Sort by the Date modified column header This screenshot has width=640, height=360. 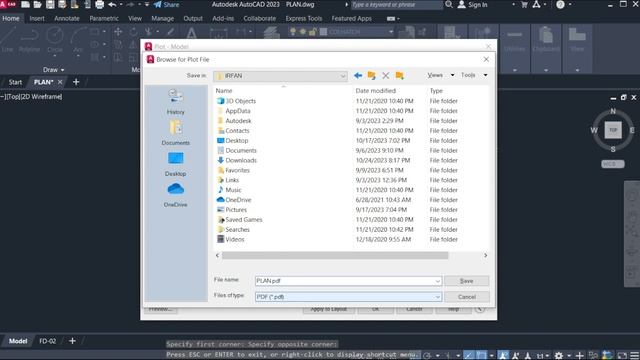(x=376, y=91)
